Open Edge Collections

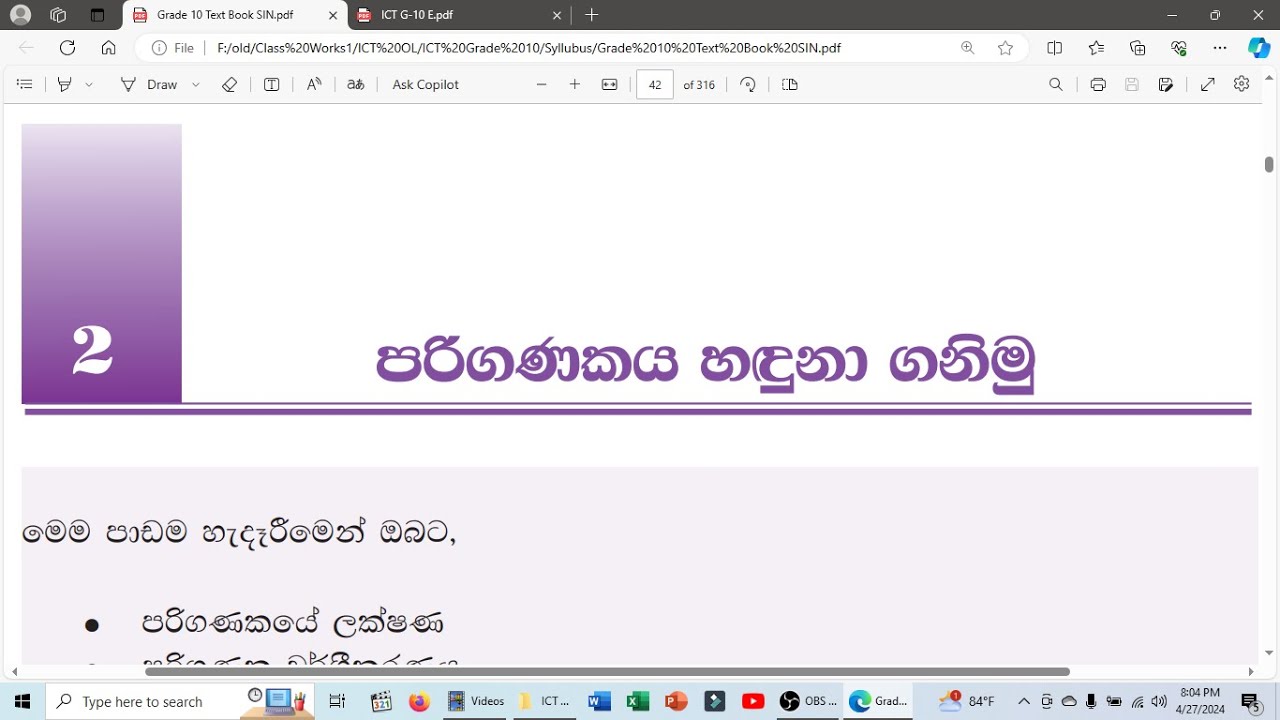point(1138,48)
